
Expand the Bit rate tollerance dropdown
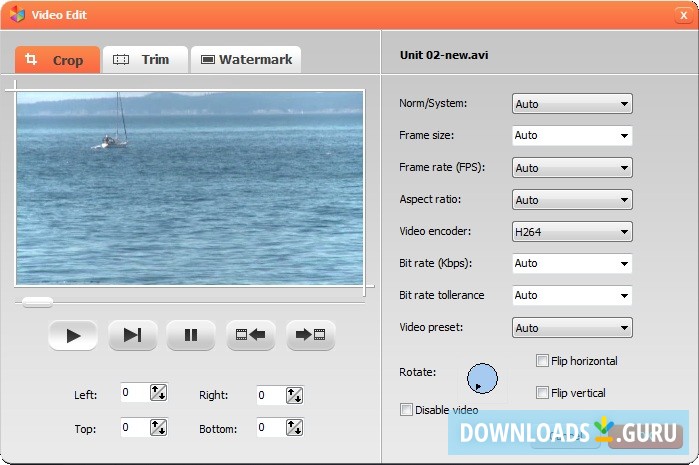[572, 296]
